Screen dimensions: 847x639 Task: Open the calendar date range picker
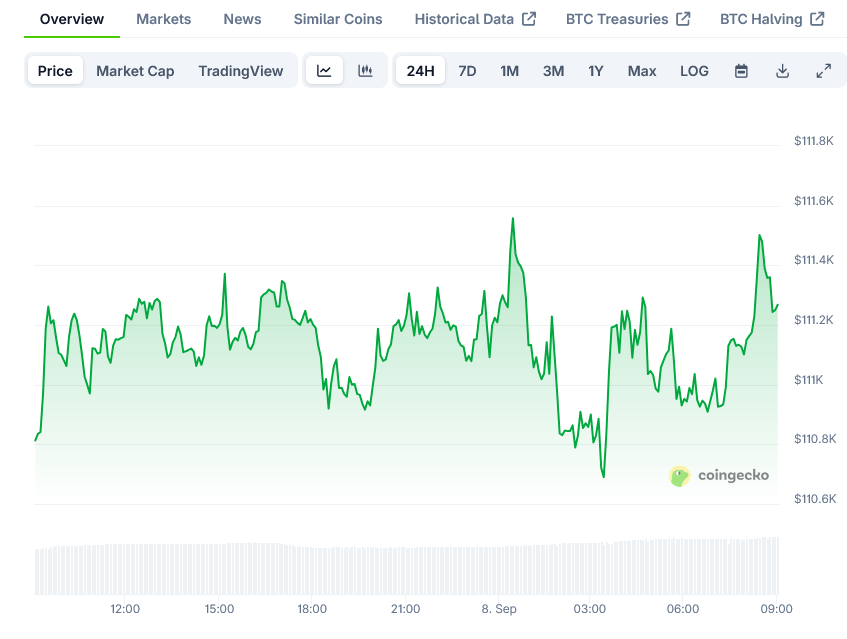pyautogui.click(x=741, y=71)
